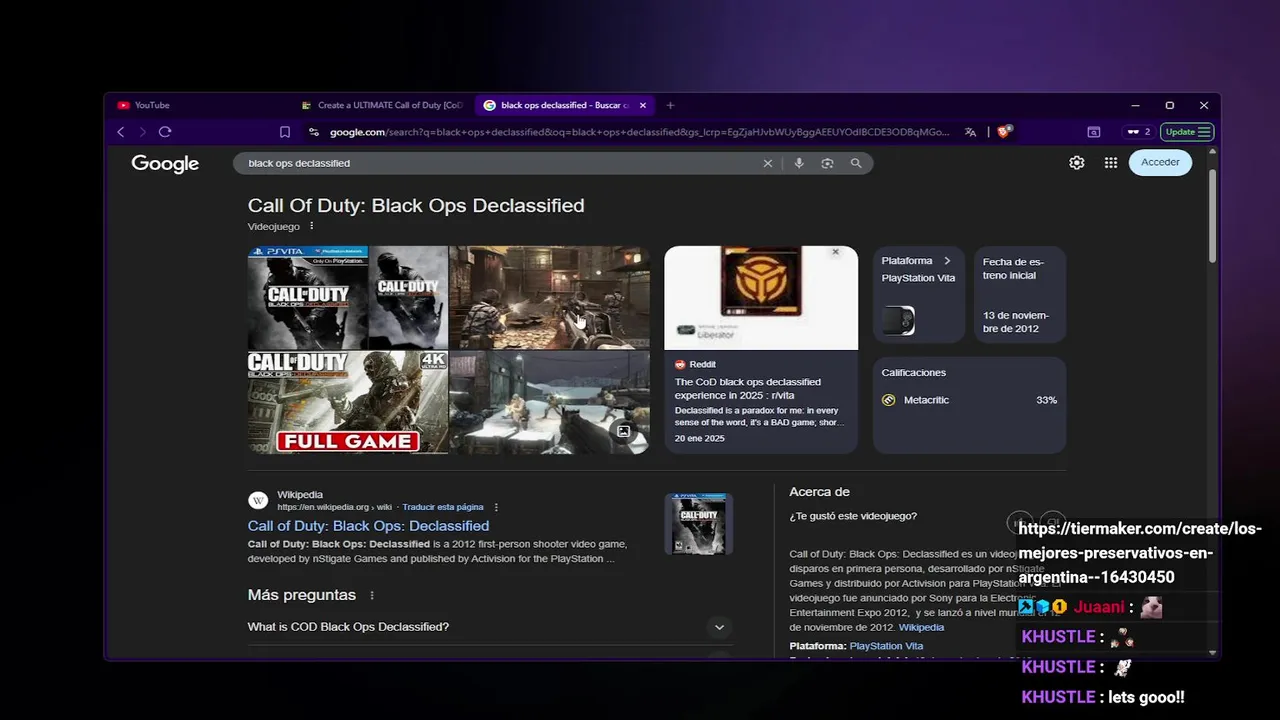The image size is (1280, 720).
Task: Click the 'Acerca de' heading
Action: pos(819,492)
